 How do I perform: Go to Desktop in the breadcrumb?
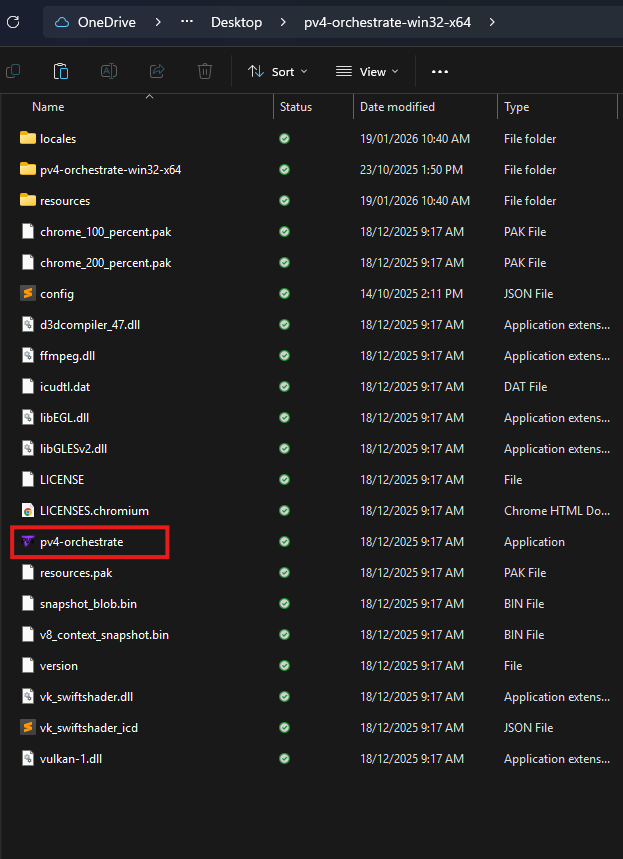[x=237, y=22]
